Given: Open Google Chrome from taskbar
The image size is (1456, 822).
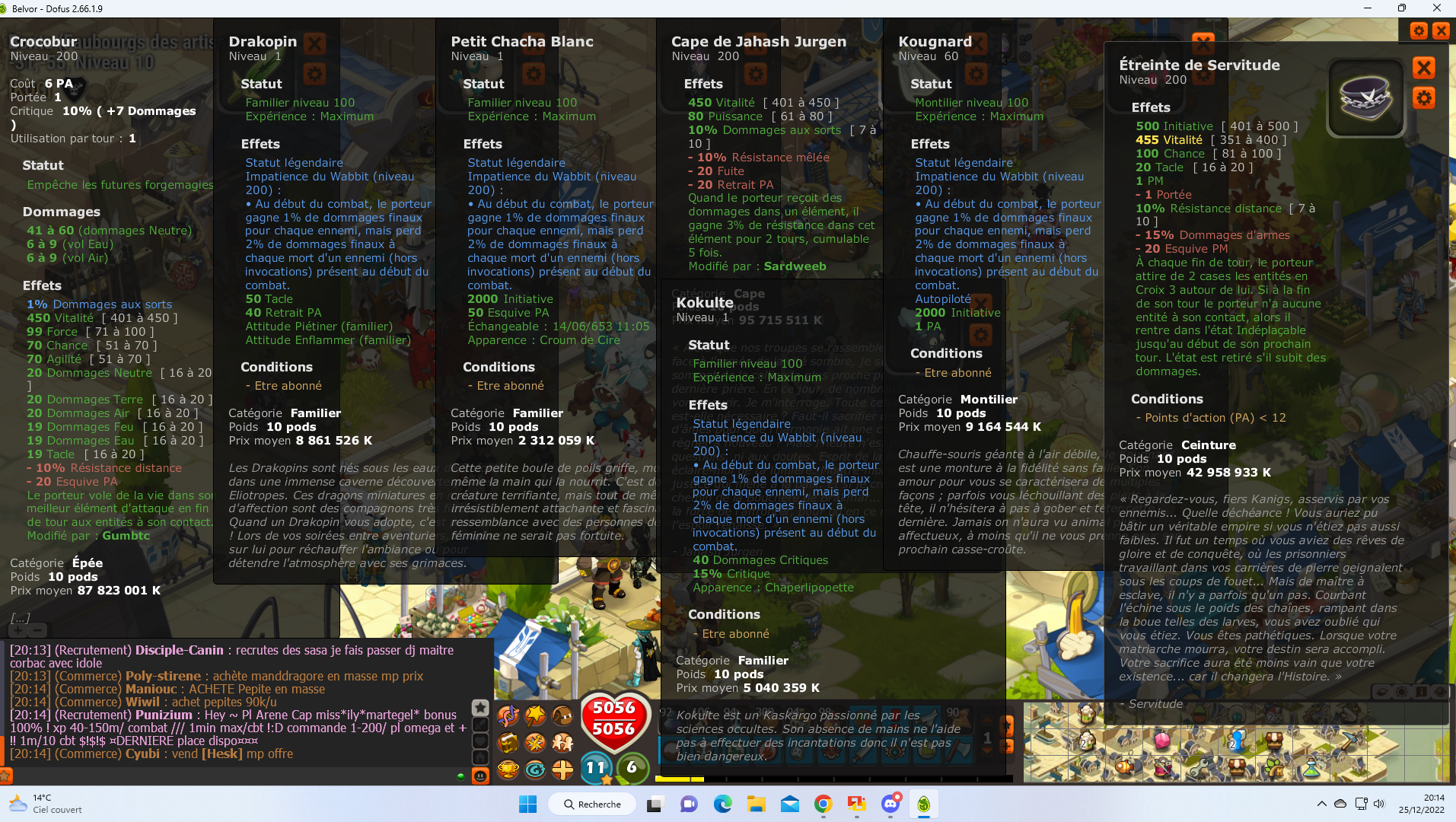Looking at the screenshot, I should click(x=823, y=804).
